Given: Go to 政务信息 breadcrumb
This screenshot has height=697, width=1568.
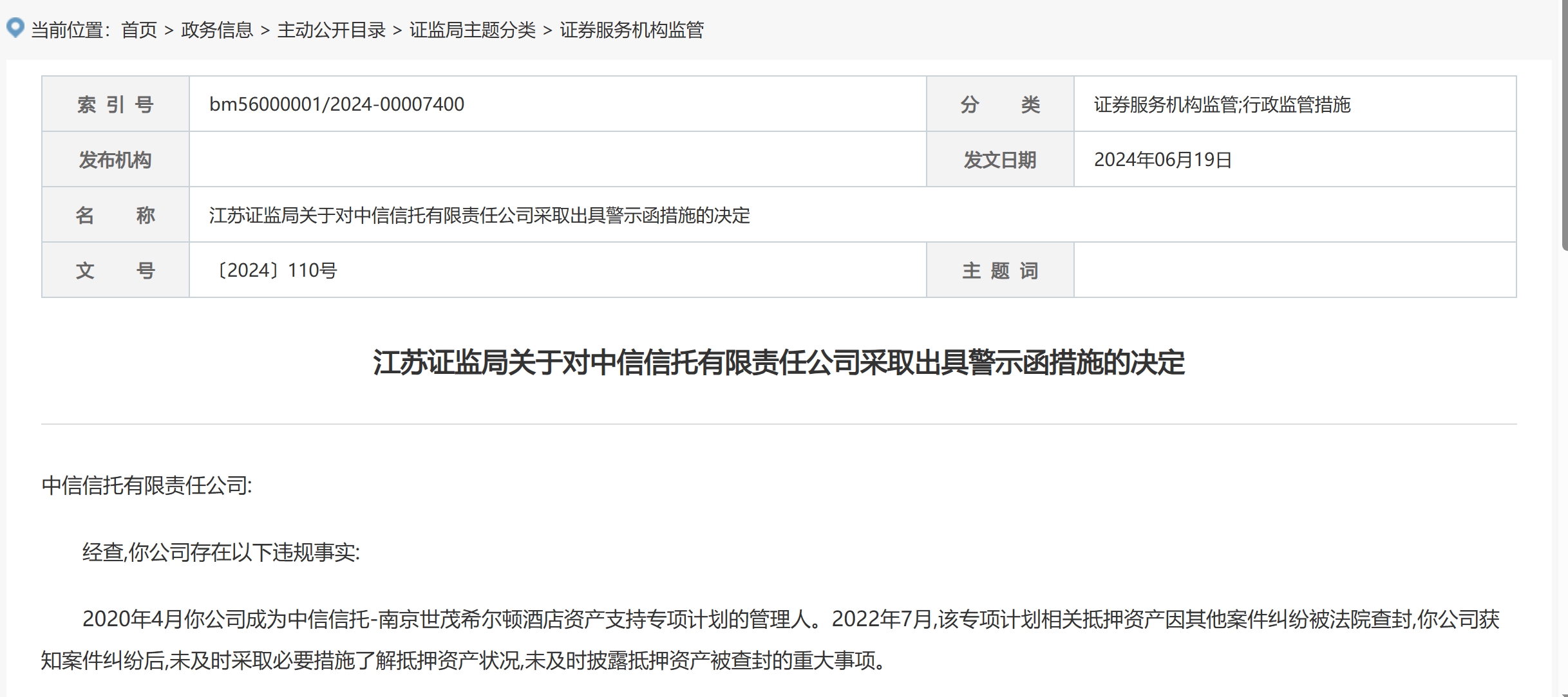Looking at the screenshot, I should click(217, 30).
